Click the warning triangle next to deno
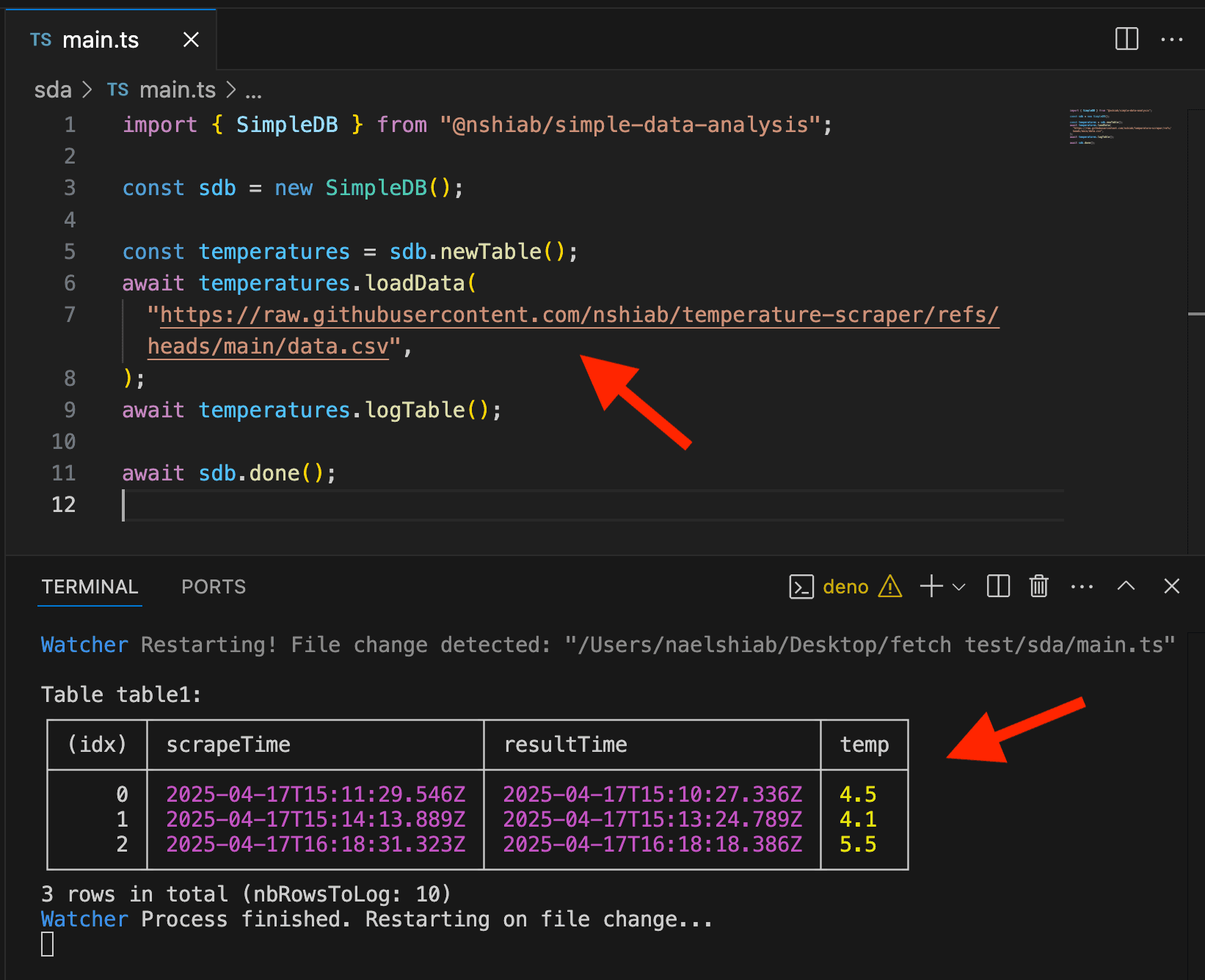Image resolution: width=1205 pixels, height=980 pixels. click(889, 587)
